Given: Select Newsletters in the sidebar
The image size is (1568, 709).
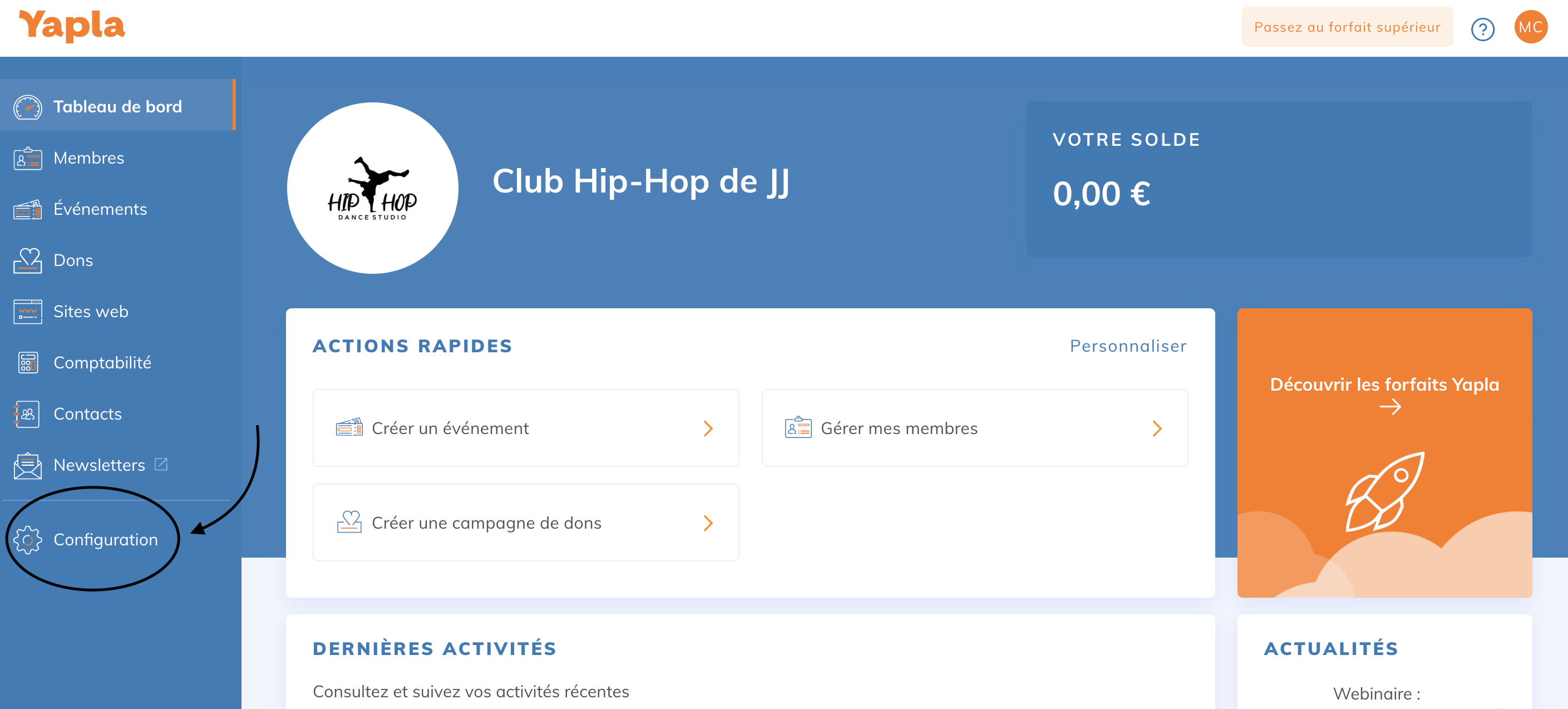Looking at the screenshot, I should tap(99, 465).
